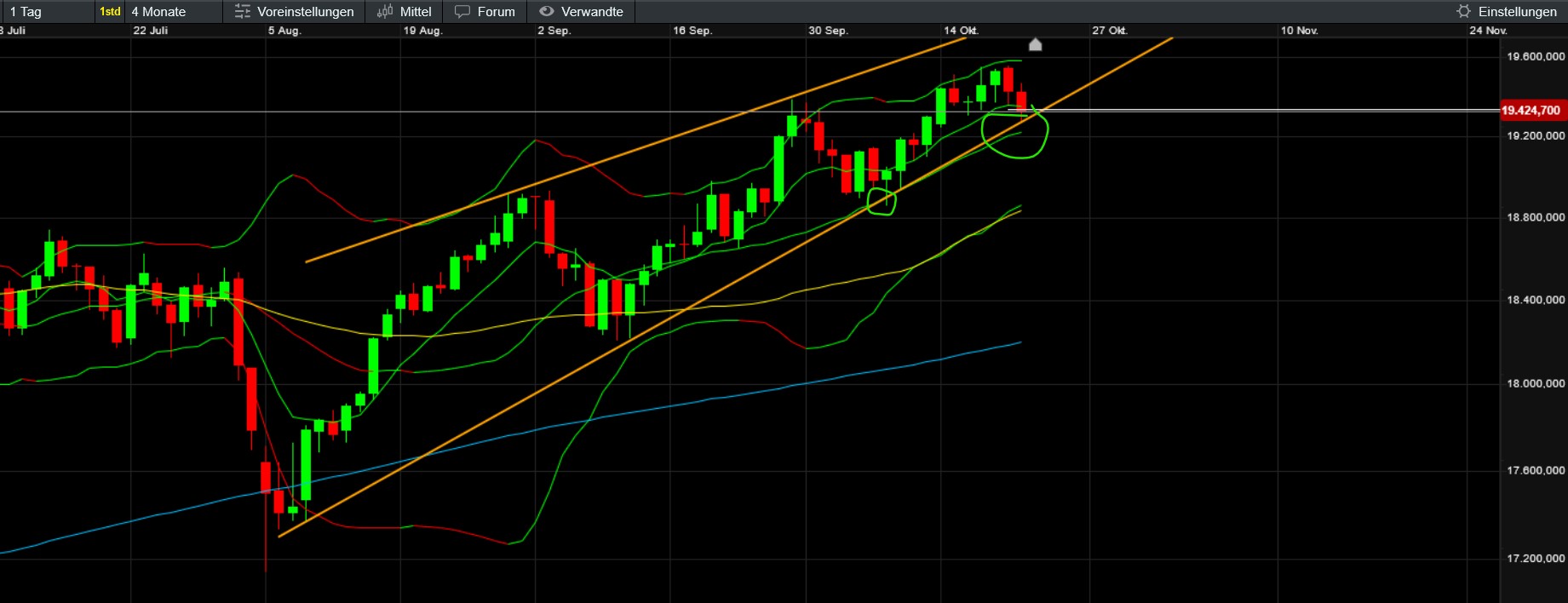Click the 19.200,000 price axis label
Viewport: 1568px width, 603px height.
pos(1536,135)
